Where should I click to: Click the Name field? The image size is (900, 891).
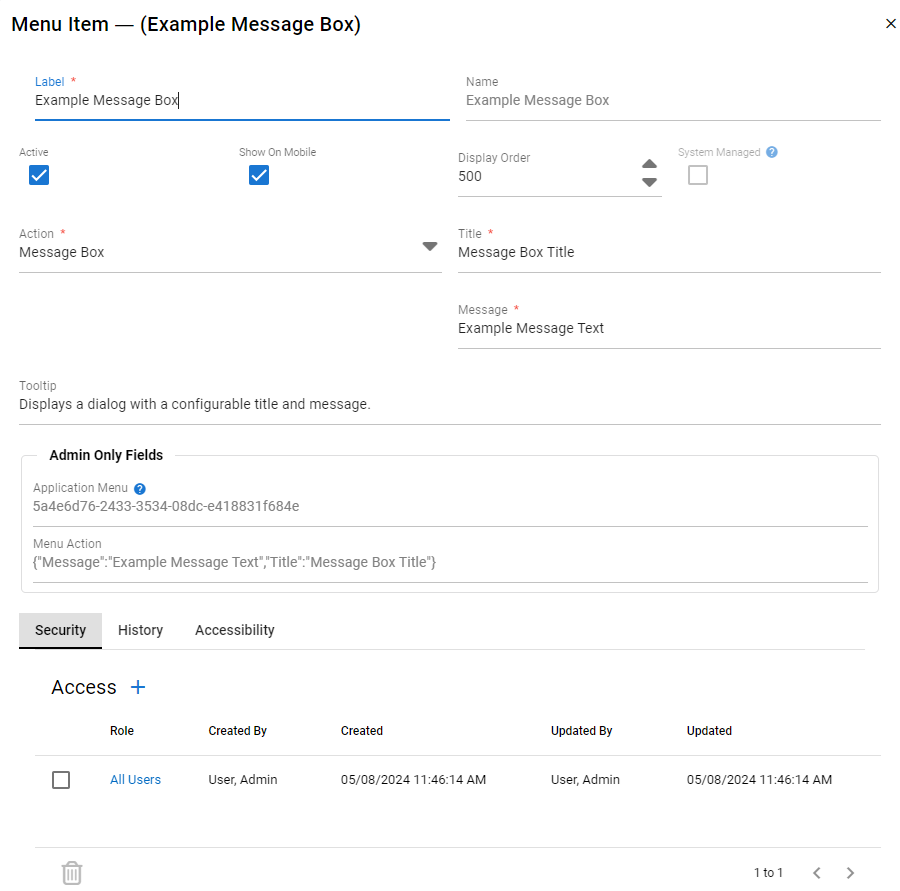[x=673, y=100]
